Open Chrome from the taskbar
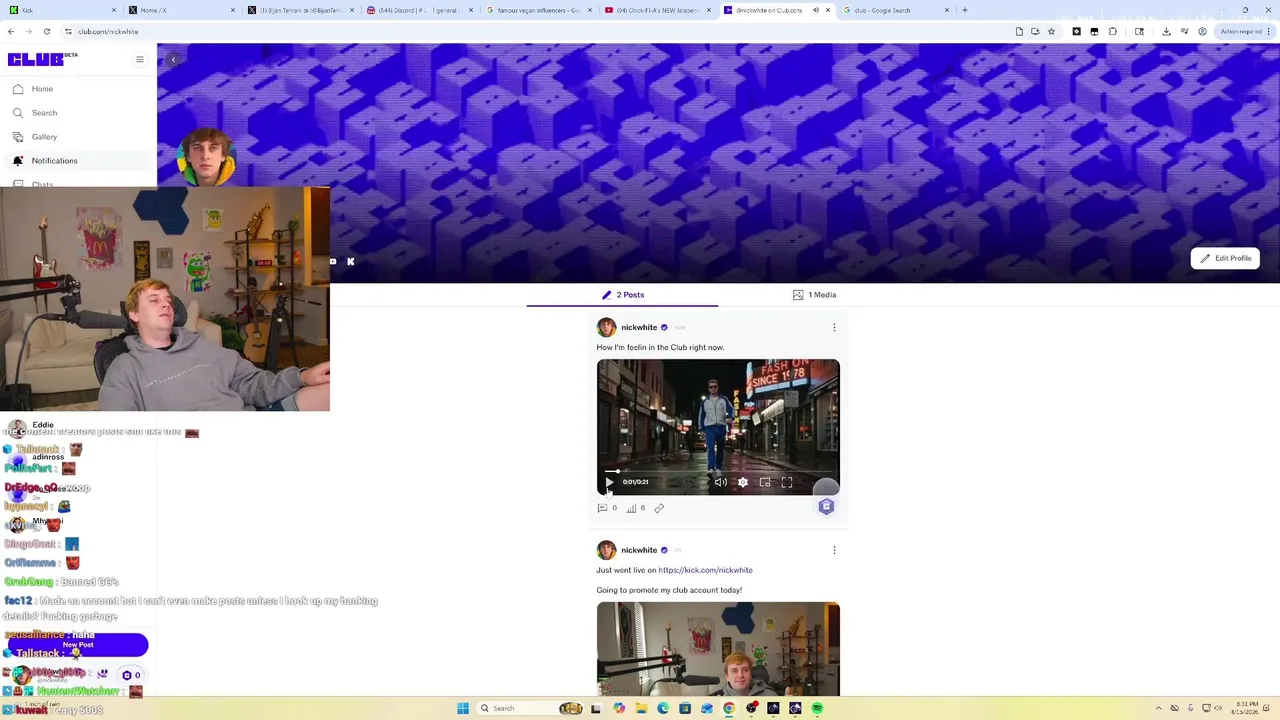 [729, 708]
